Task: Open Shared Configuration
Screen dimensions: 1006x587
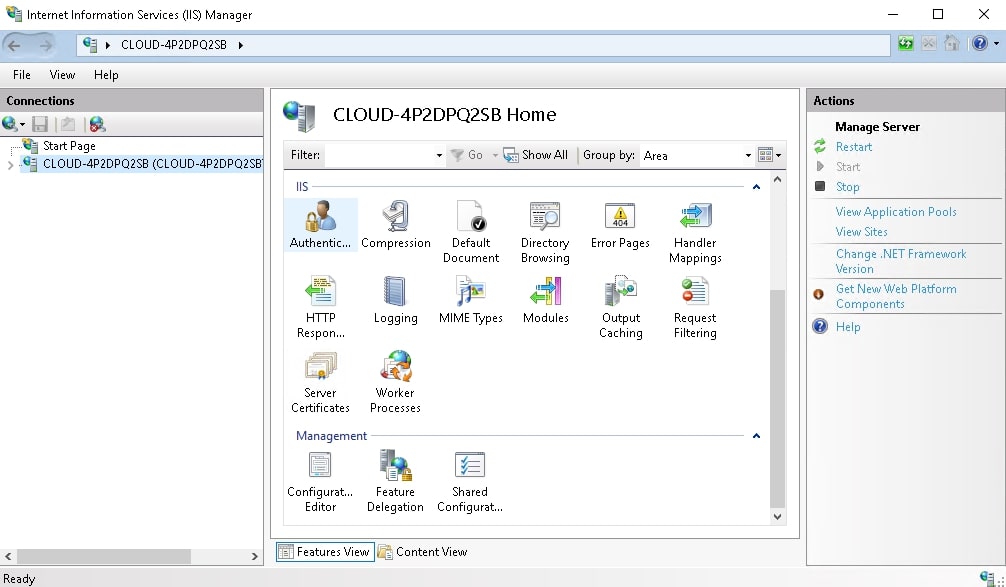Action: point(470,481)
